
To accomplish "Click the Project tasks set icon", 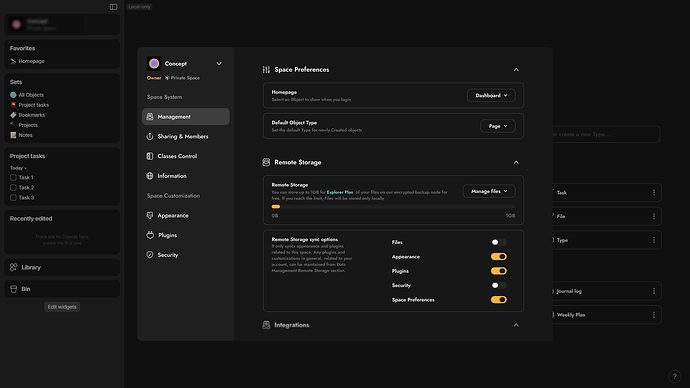I will 13,105.
